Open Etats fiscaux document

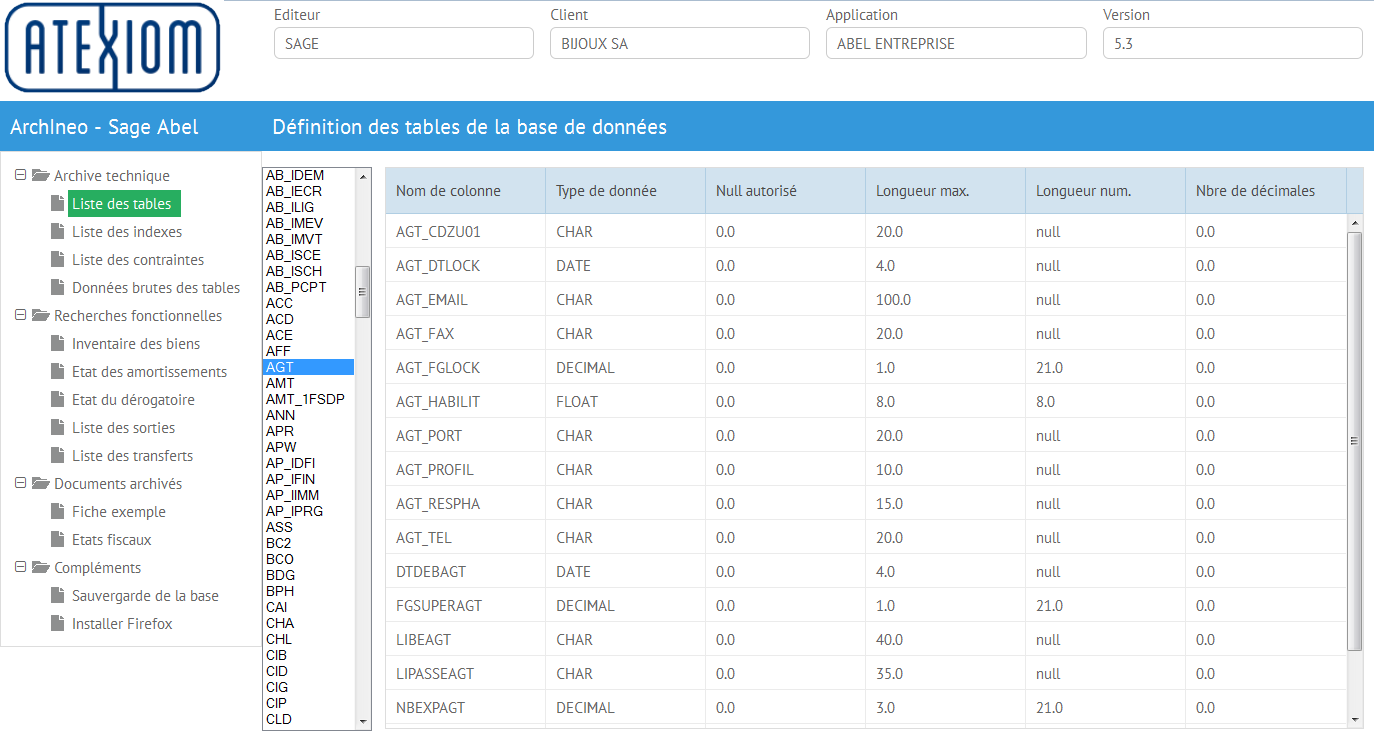[x=112, y=539]
